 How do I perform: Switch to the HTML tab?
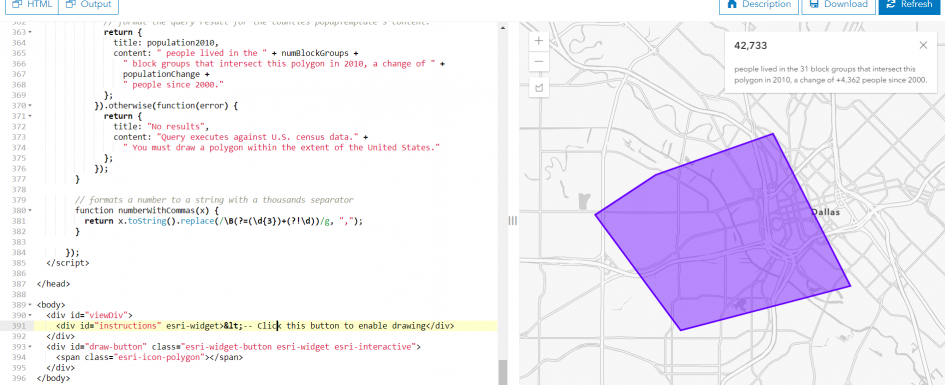[33, 4]
